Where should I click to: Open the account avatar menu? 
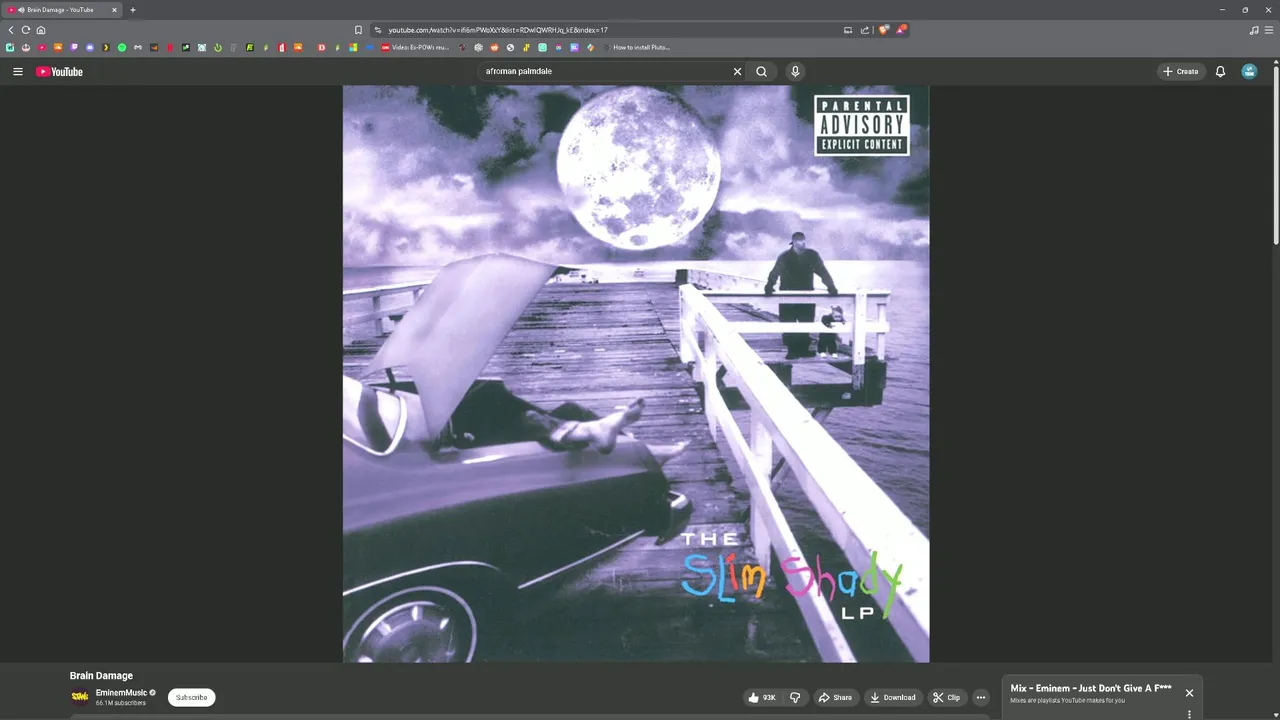point(1249,71)
